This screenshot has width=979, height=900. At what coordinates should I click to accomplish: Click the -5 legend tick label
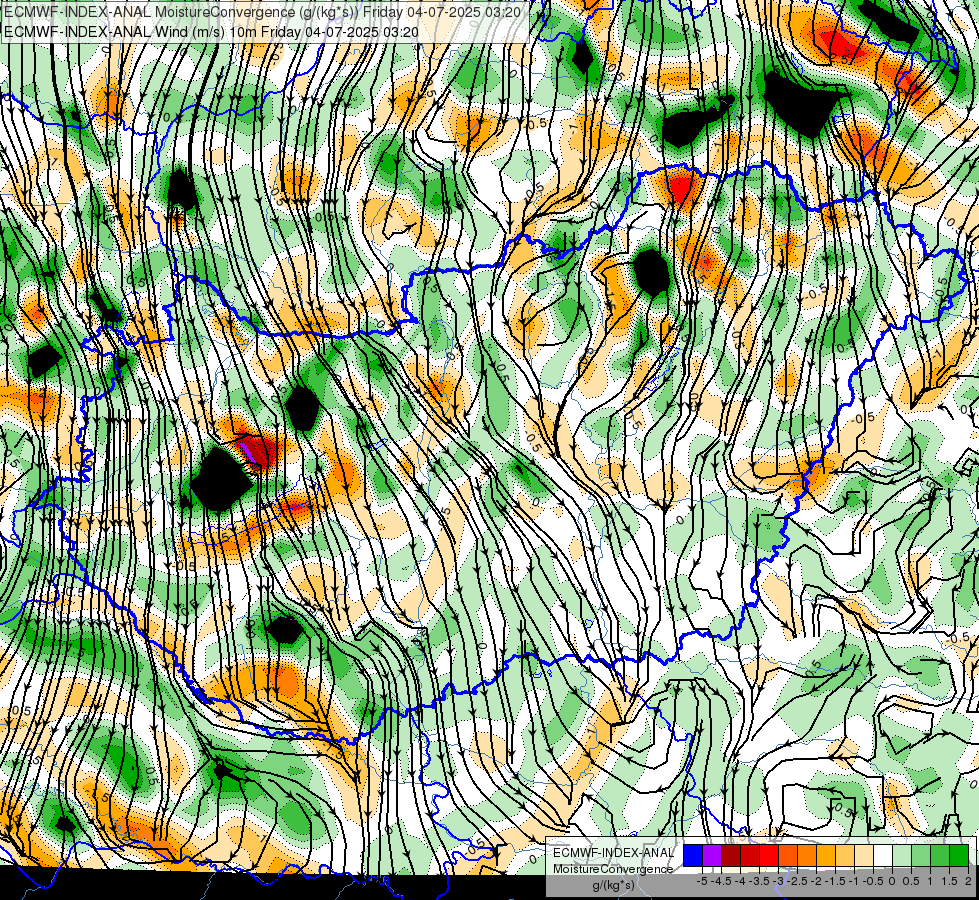[x=702, y=881]
